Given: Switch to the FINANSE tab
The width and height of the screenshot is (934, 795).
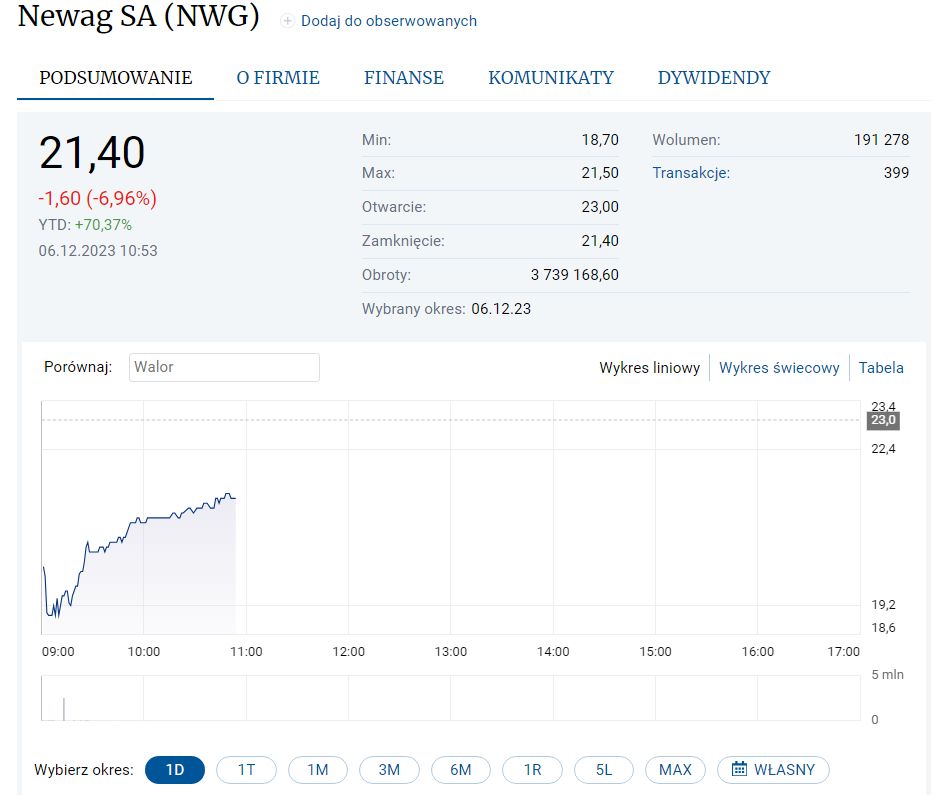Looking at the screenshot, I should pyautogui.click(x=404, y=78).
